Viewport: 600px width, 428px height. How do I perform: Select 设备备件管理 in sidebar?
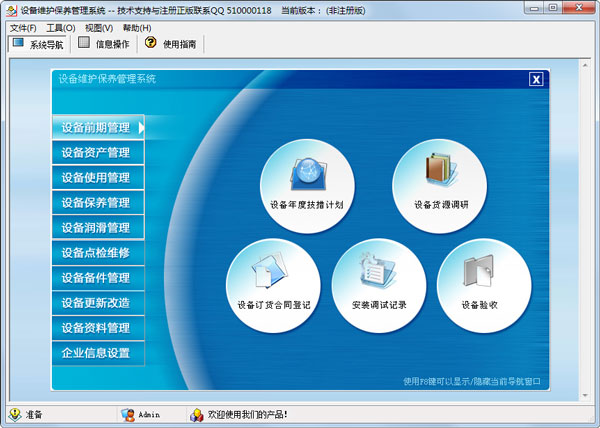coord(98,278)
